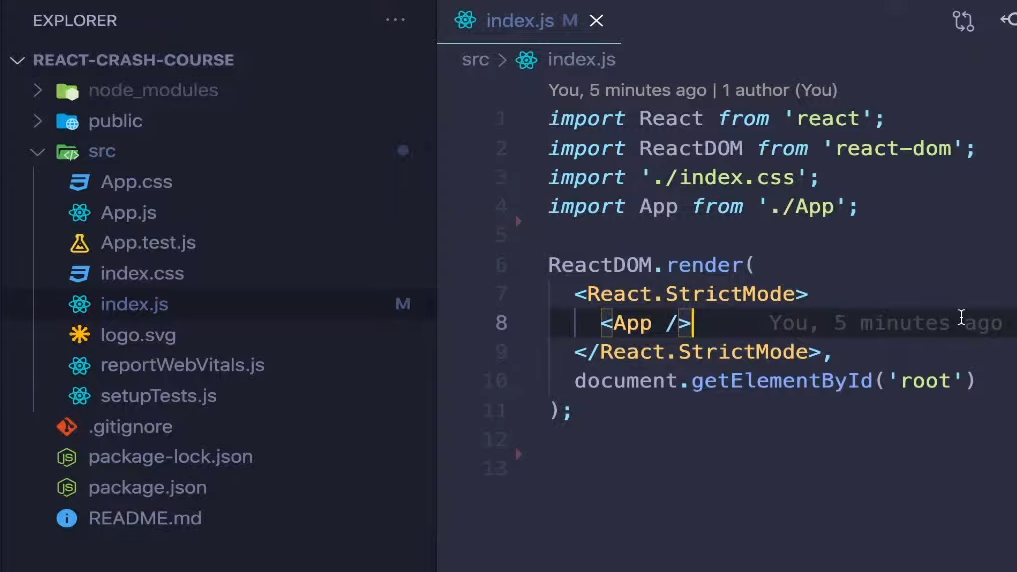Click the Node icon beside package-lock.json

point(67,457)
